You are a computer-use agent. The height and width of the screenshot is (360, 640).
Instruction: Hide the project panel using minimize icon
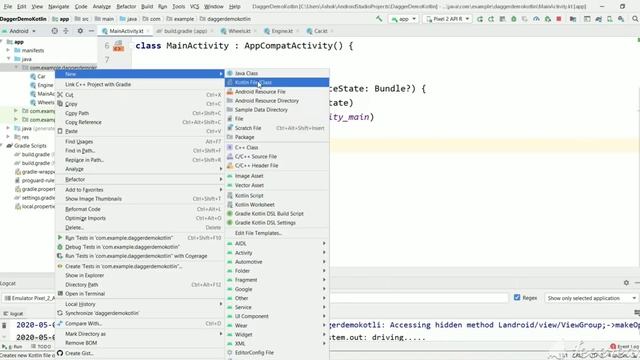coord(91,31)
